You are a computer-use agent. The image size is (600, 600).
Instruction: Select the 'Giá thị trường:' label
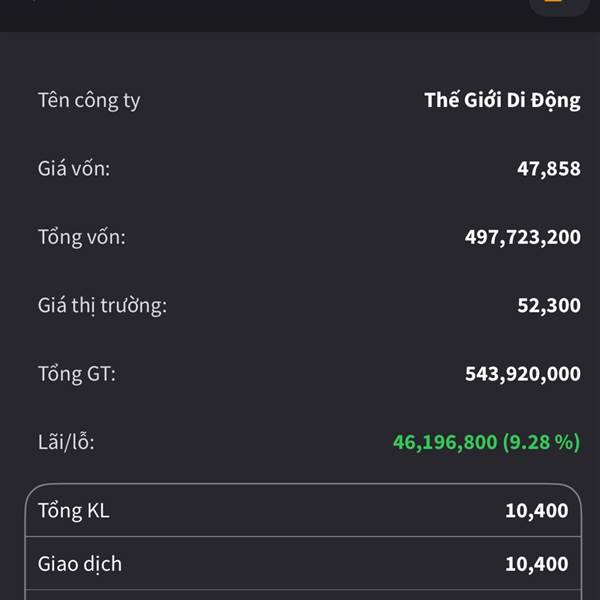(x=102, y=305)
